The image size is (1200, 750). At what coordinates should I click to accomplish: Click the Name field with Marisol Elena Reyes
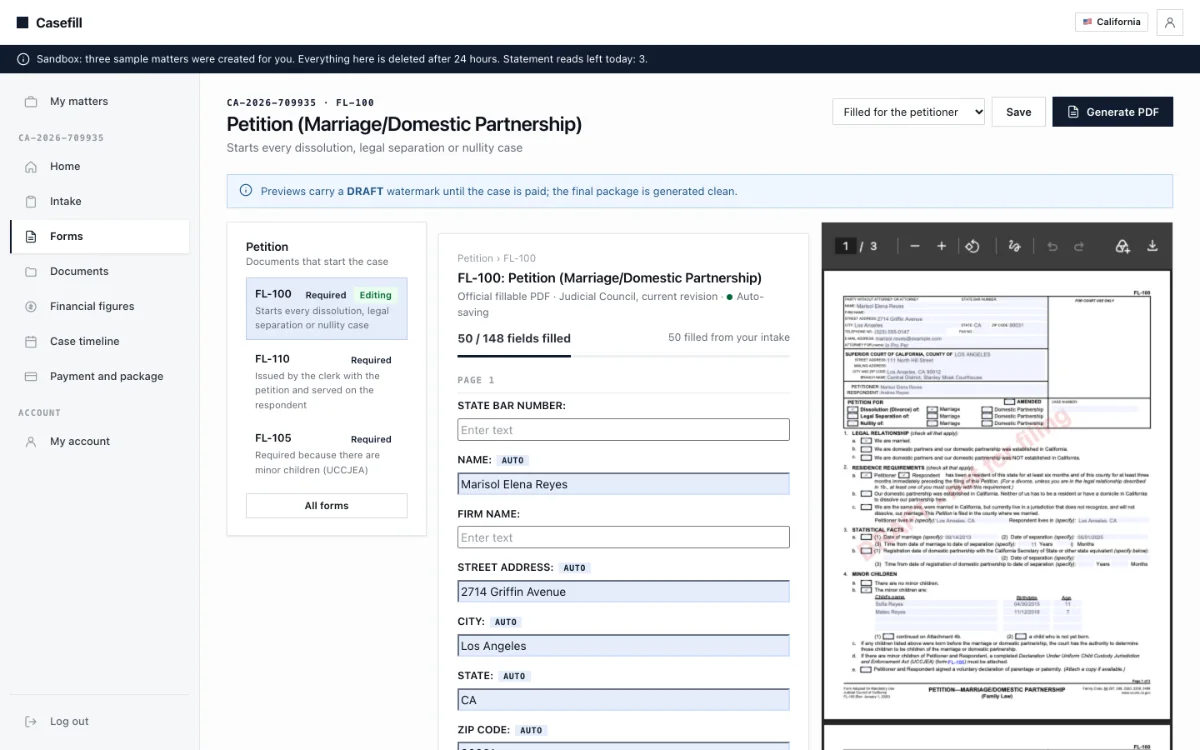click(x=624, y=484)
